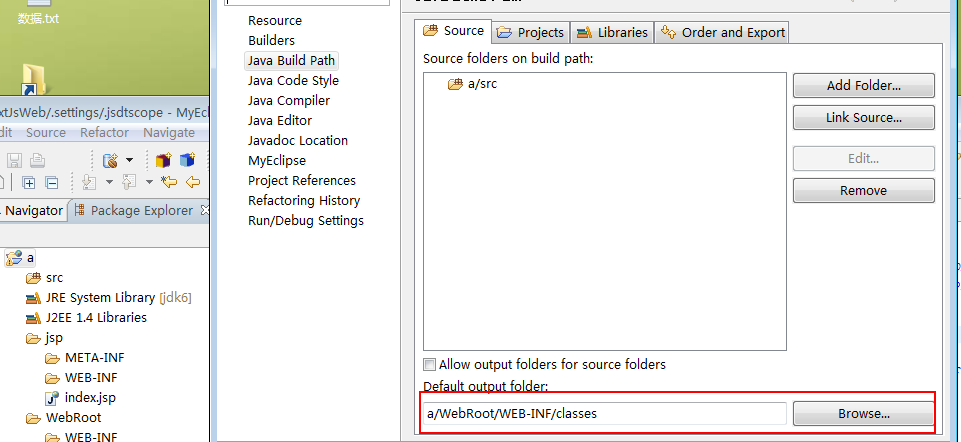Select a/src in source folders list
This screenshot has width=961, height=442.
pyautogui.click(x=473, y=84)
